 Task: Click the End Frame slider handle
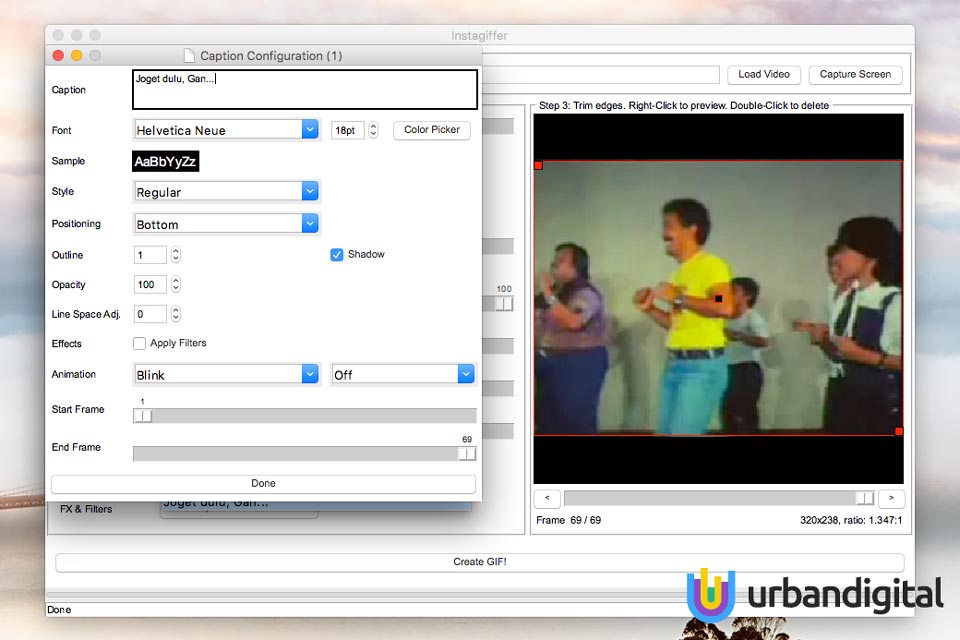467,454
